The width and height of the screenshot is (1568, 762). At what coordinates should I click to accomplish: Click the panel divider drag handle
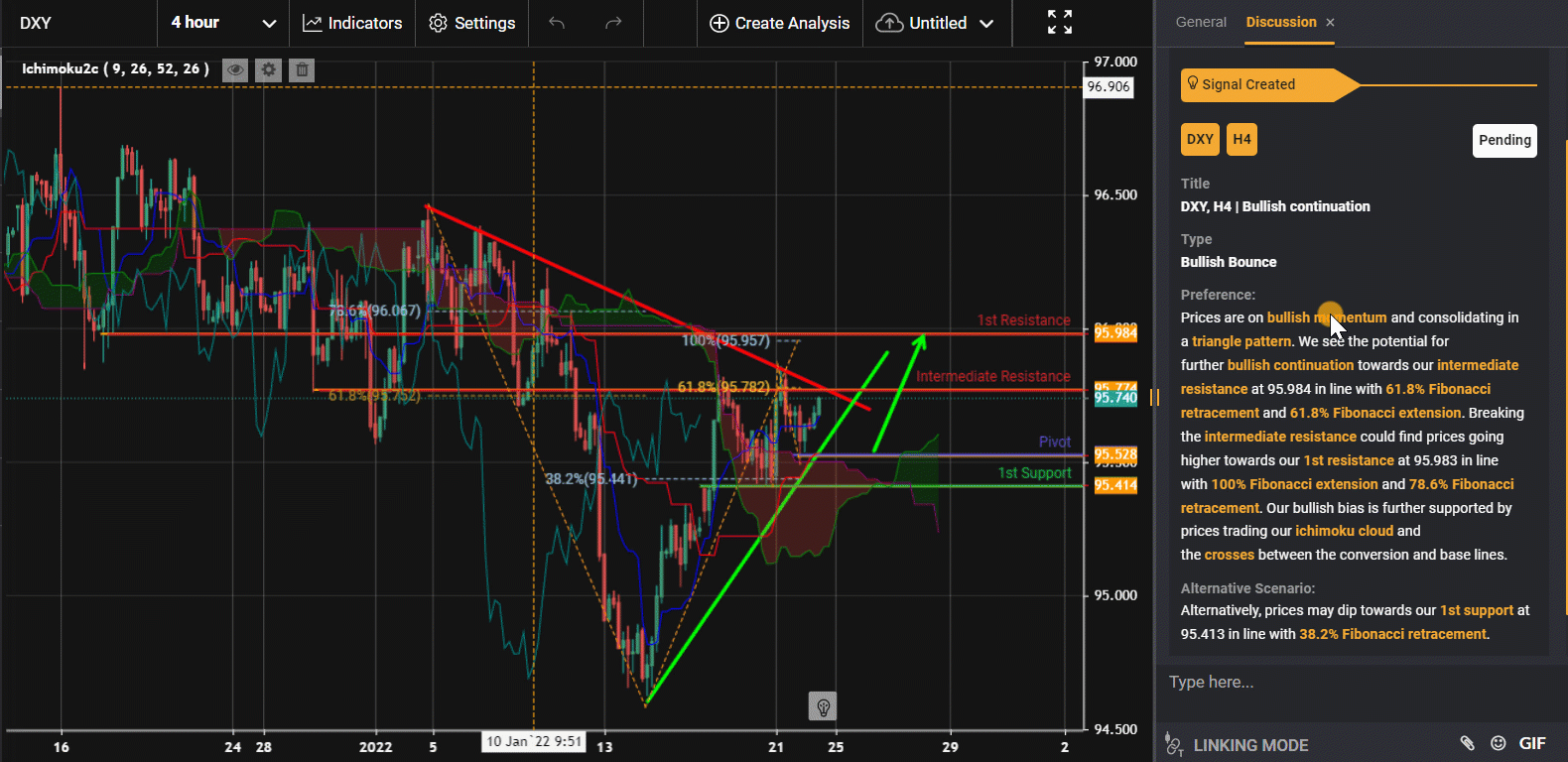coord(1154,397)
